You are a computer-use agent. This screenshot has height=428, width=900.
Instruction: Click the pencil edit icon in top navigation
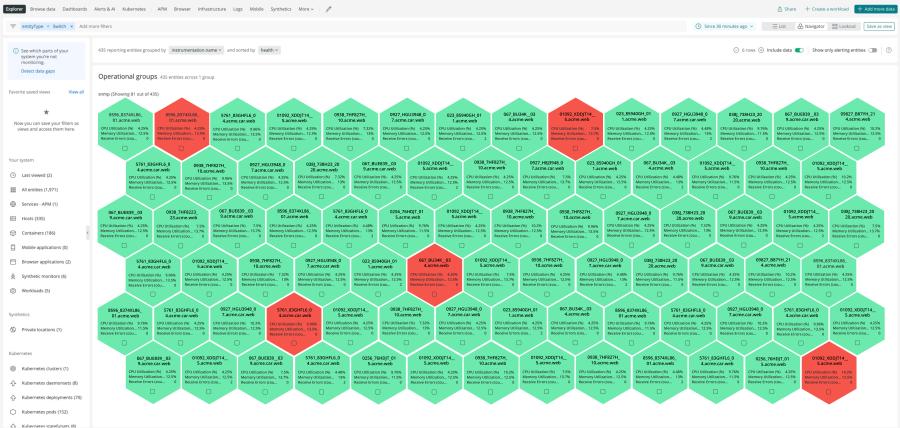coord(329,8)
